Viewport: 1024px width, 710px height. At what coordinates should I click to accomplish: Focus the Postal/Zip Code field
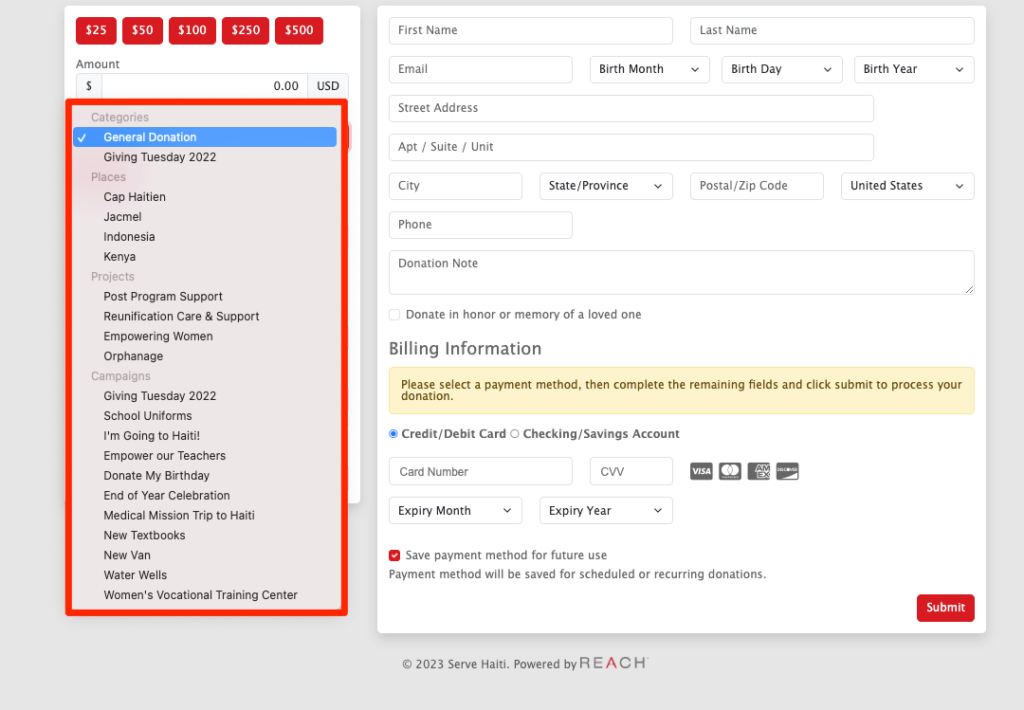click(x=756, y=186)
